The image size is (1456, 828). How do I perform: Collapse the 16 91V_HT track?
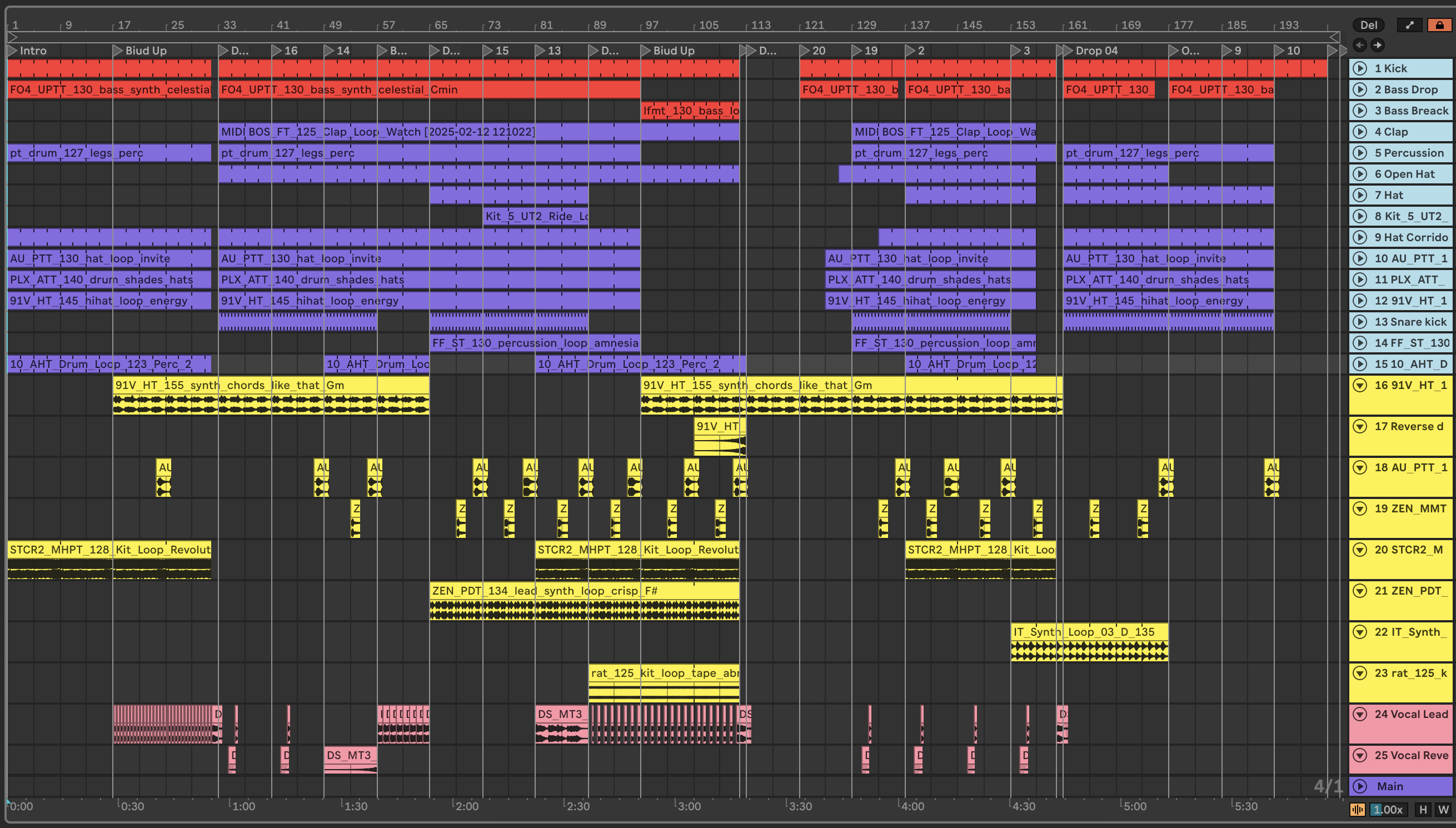point(1360,386)
